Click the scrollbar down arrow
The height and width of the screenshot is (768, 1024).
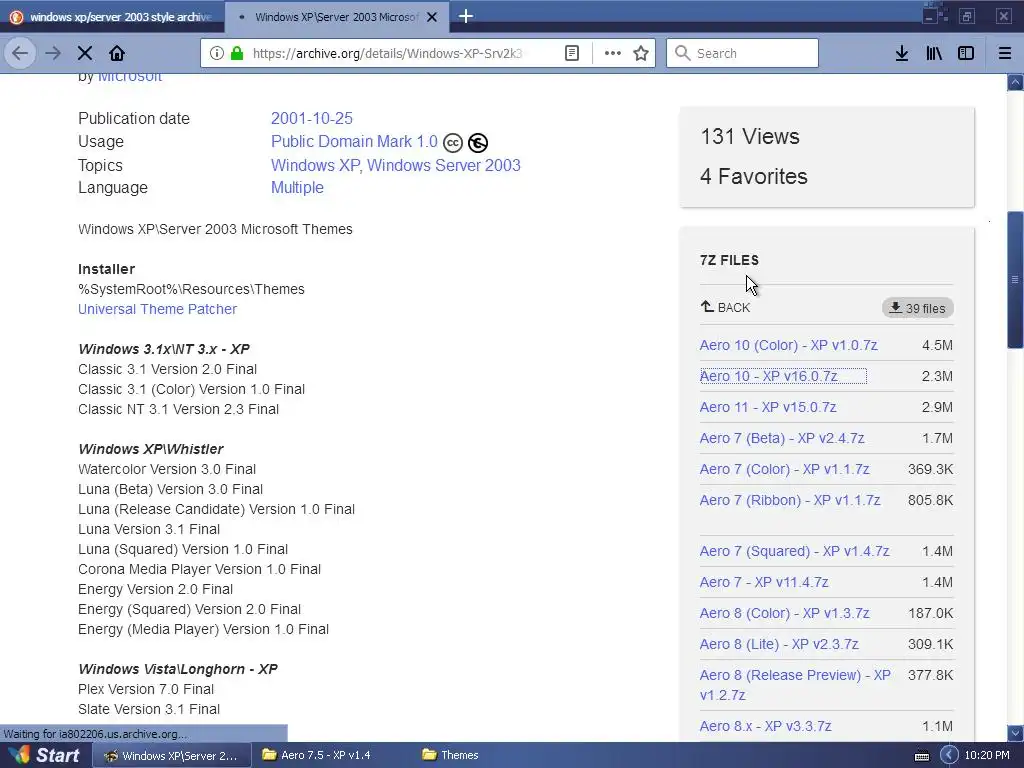pos(1015,733)
